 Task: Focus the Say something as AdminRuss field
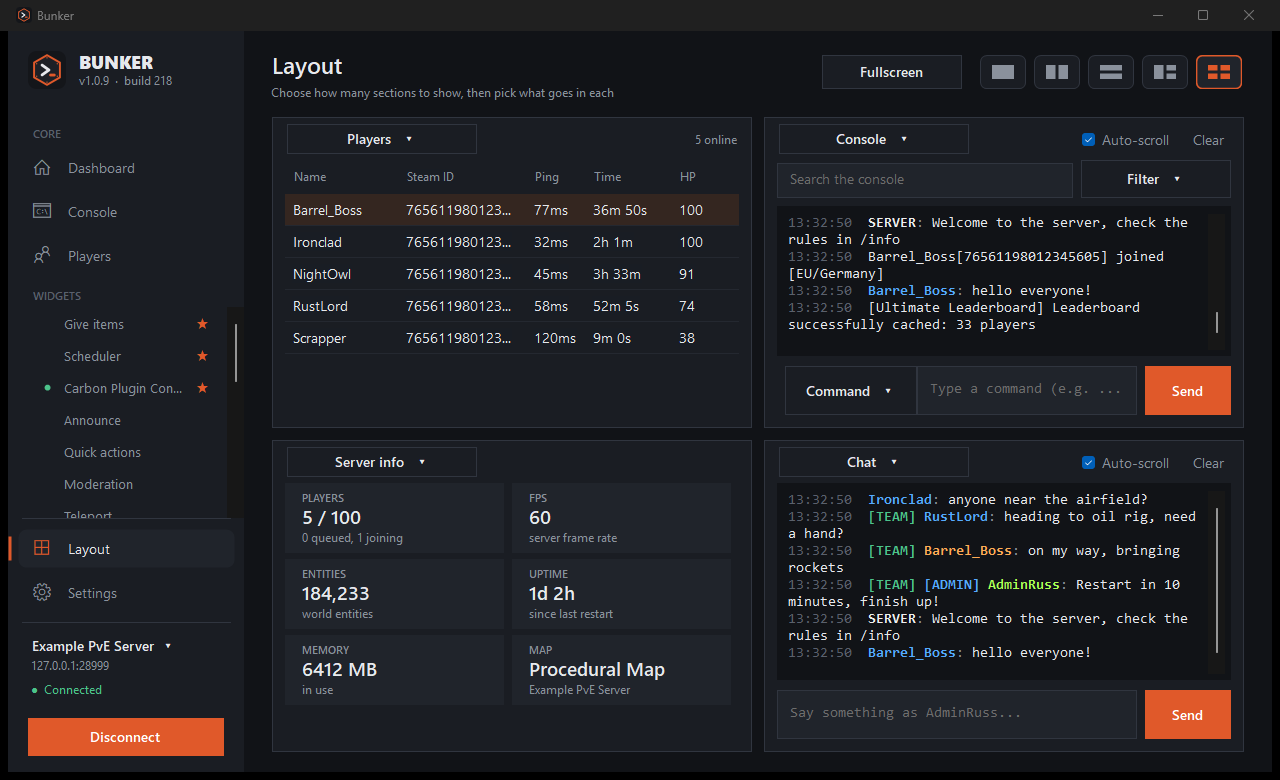[x=957, y=715]
